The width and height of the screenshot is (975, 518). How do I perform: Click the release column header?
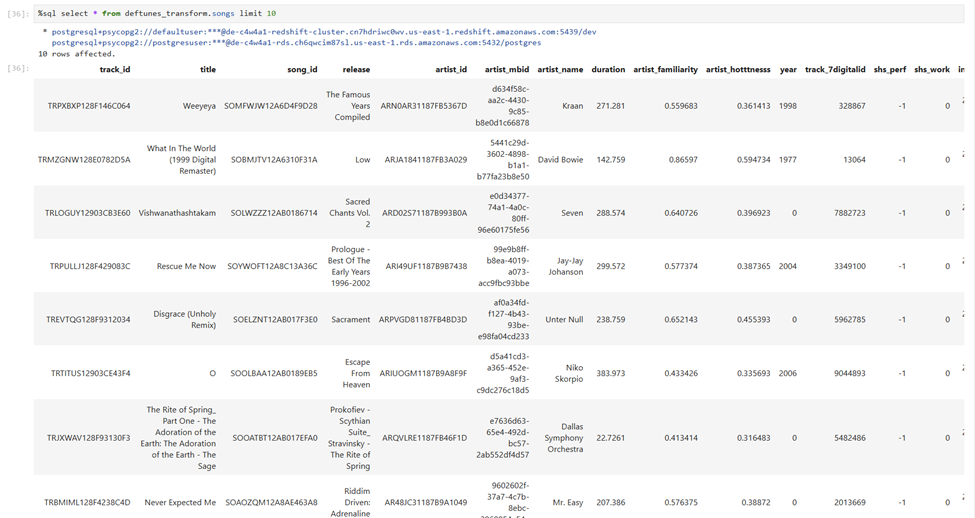tap(356, 70)
